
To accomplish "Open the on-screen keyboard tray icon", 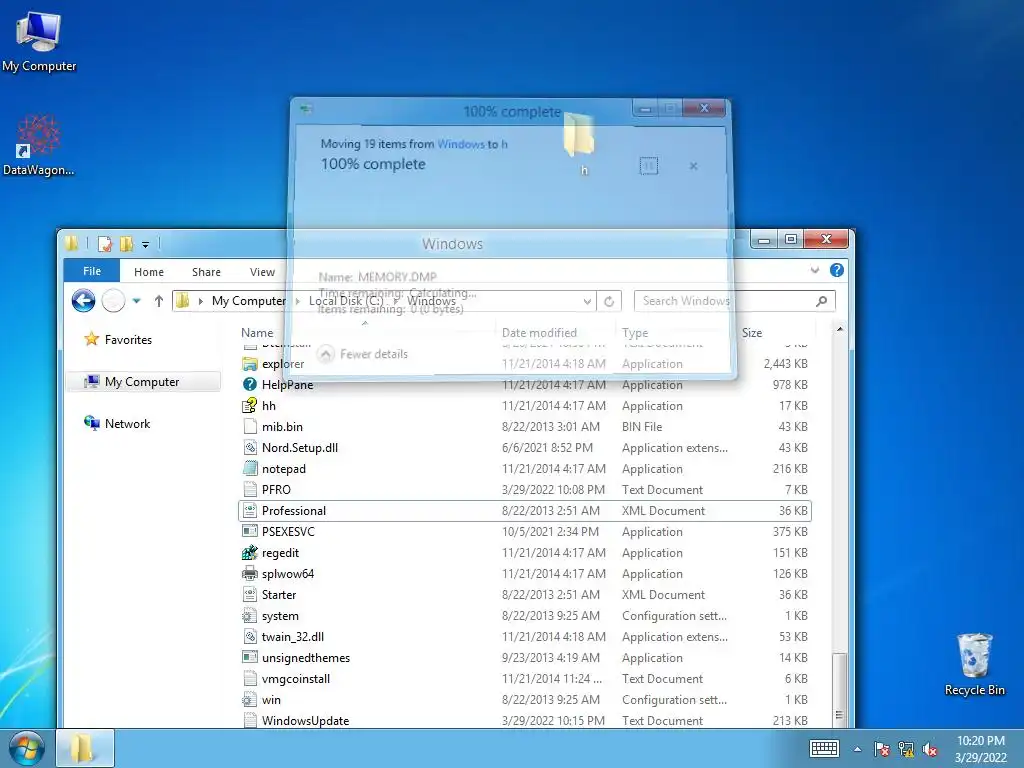I will pos(824,749).
